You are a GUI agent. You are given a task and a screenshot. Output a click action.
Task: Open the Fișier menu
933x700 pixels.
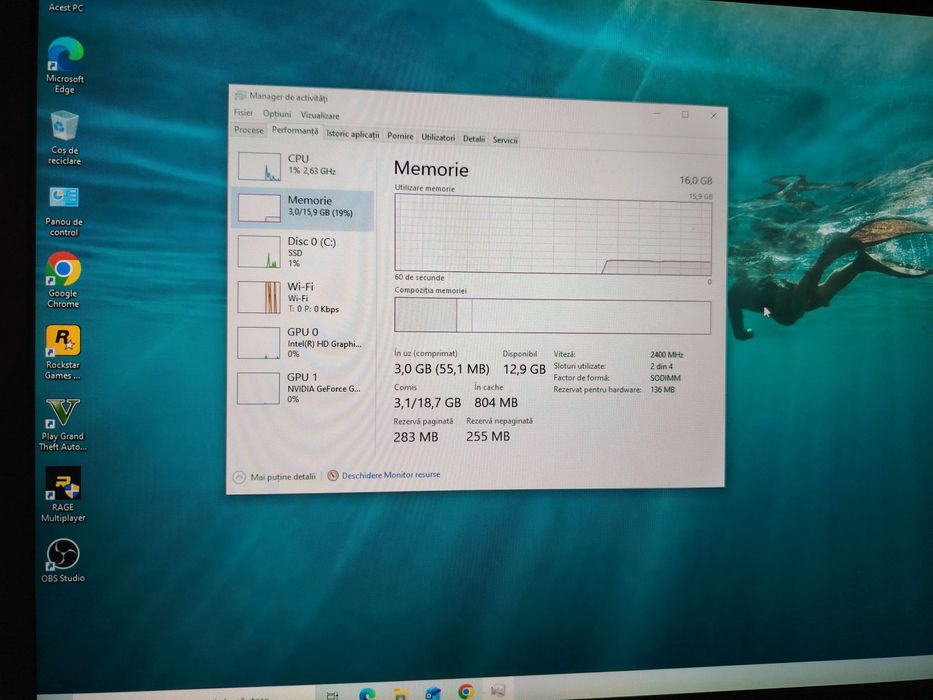243,112
